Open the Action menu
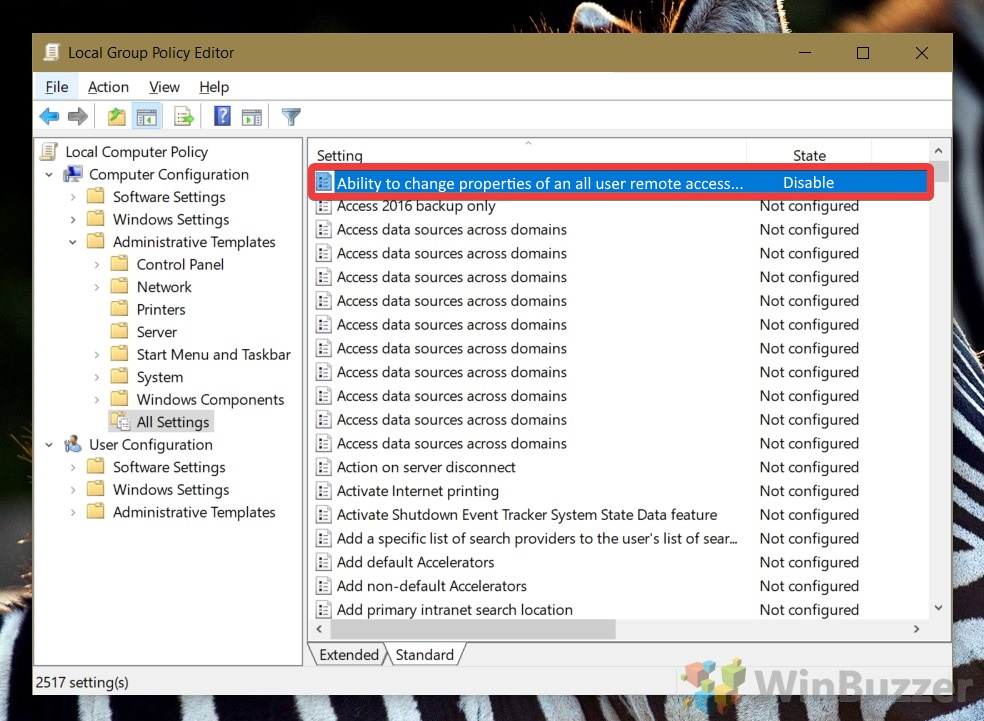Screen dimensions: 984x721 (x=108, y=87)
